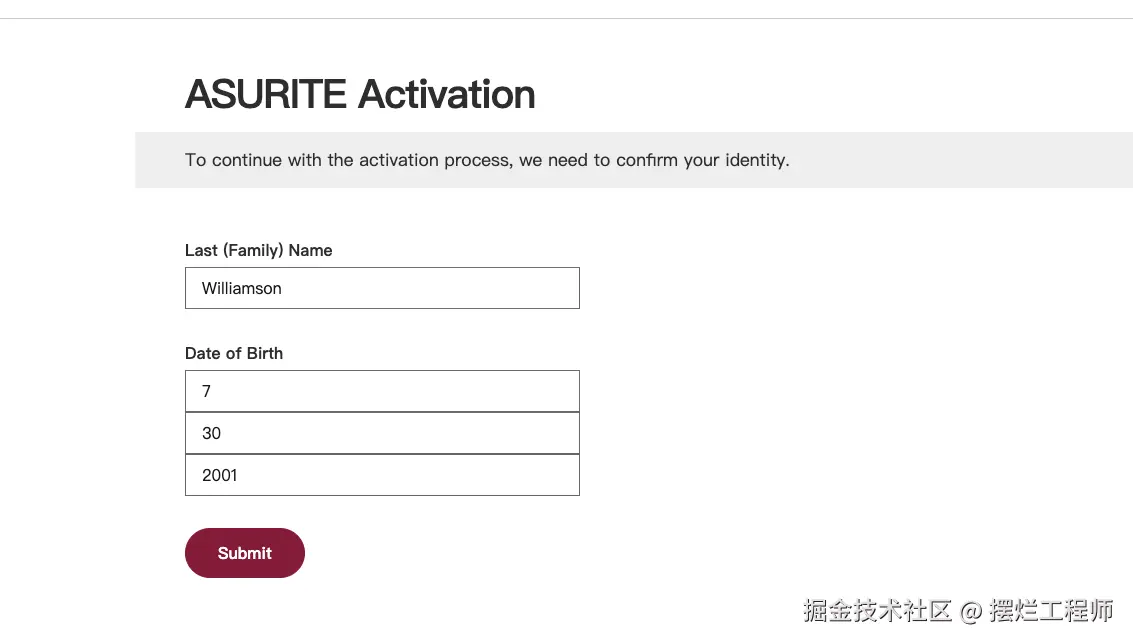Focus the birth year field showing 2001

coord(382,475)
